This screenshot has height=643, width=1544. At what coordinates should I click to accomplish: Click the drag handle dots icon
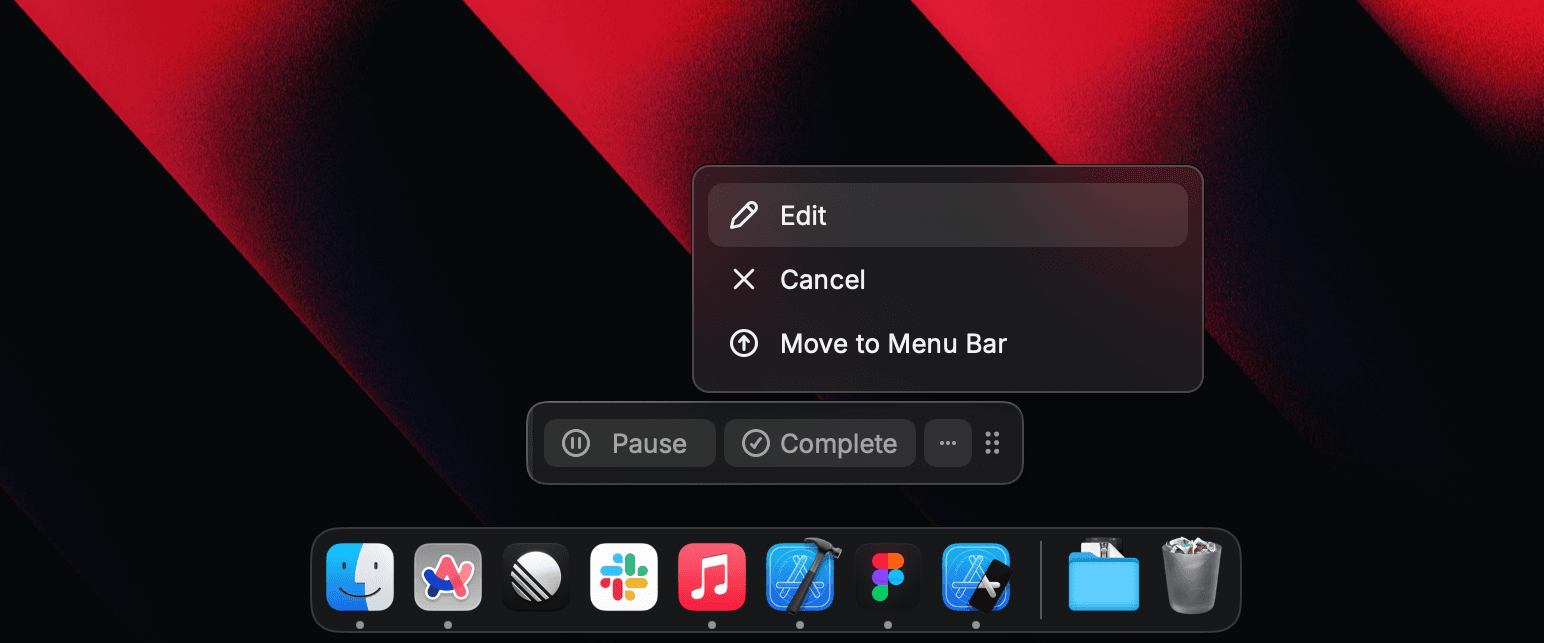(992, 443)
